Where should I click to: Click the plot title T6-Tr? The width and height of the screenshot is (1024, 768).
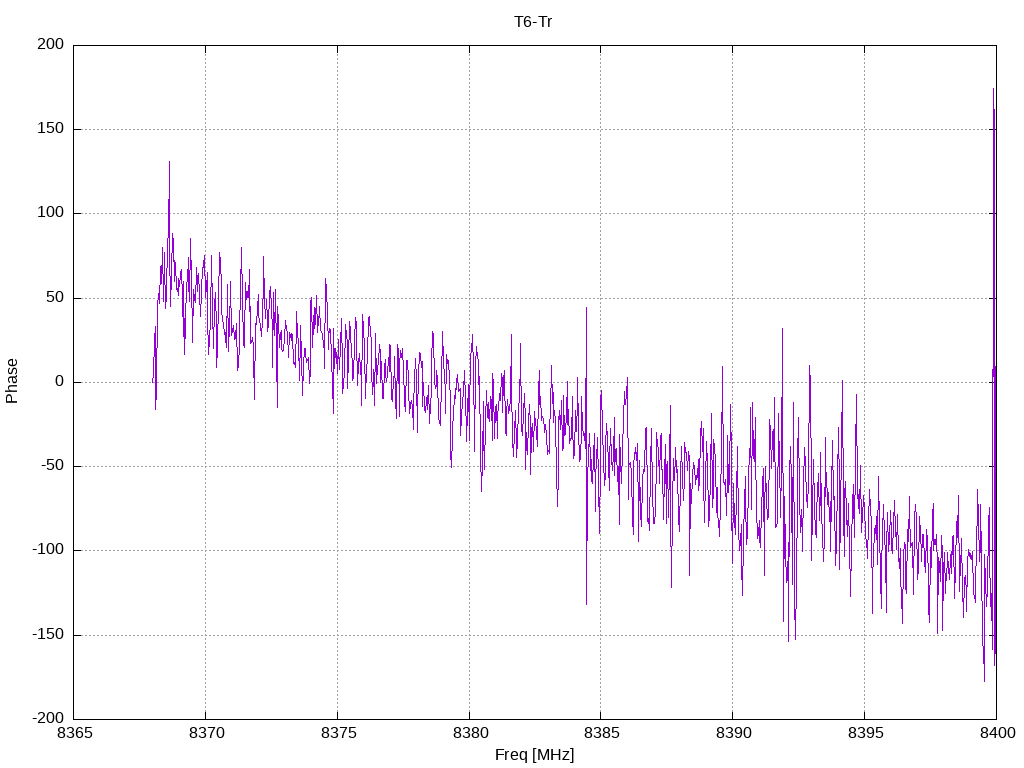[x=533, y=22]
